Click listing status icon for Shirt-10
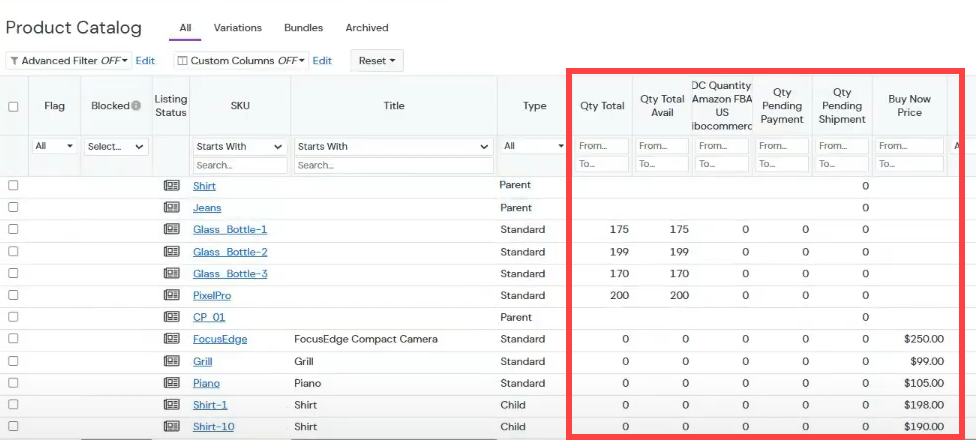Viewport: 976px width, 440px height. [172, 426]
